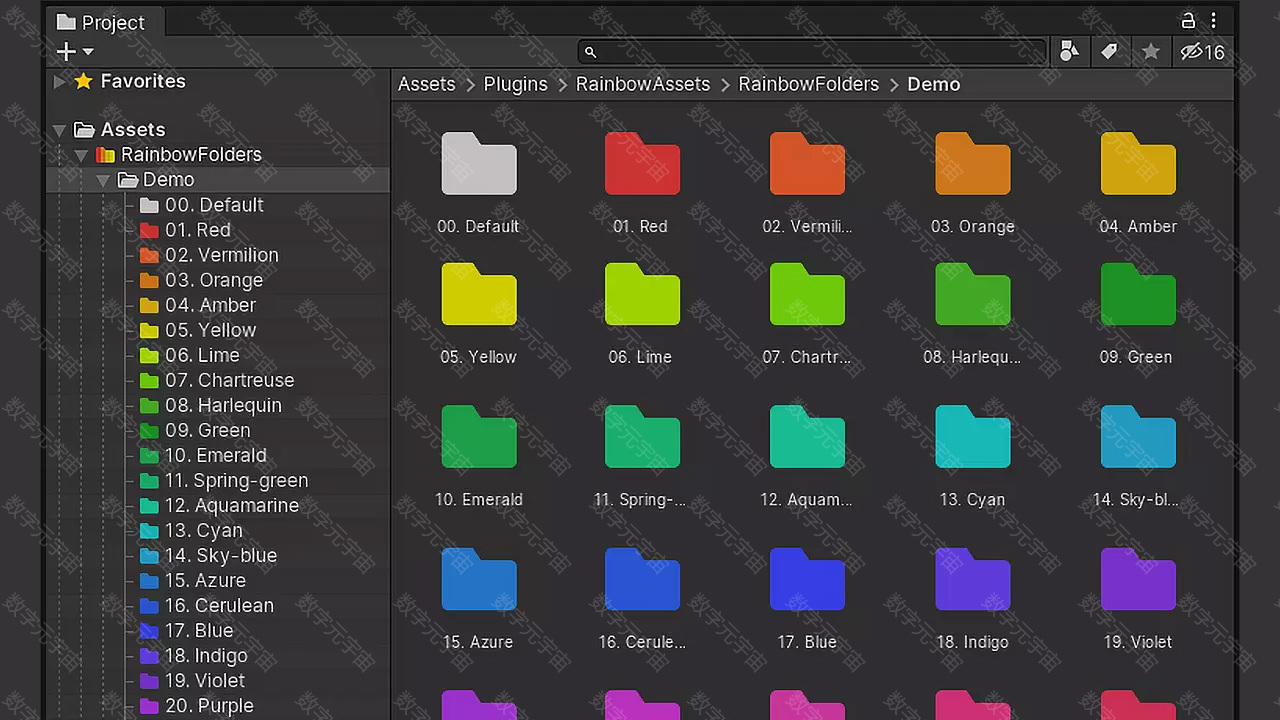1280x720 pixels.
Task: Select 13. Cyan in the tree
Action: pyautogui.click(x=204, y=530)
